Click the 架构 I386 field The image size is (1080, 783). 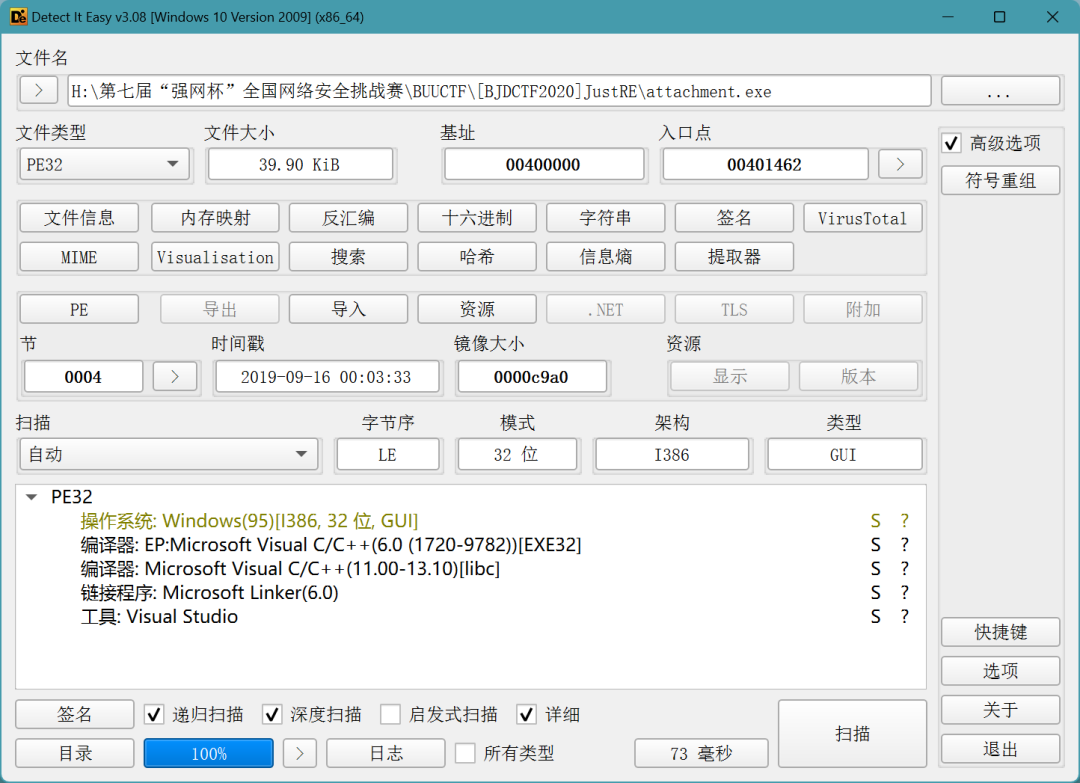pyautogui.click(x=672, y=455)
